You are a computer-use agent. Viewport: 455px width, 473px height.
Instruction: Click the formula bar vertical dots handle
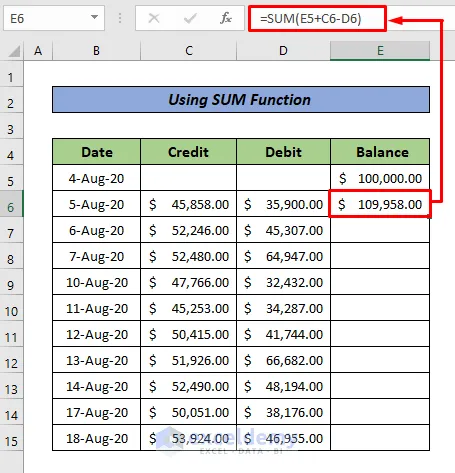[x=120, y=18]
